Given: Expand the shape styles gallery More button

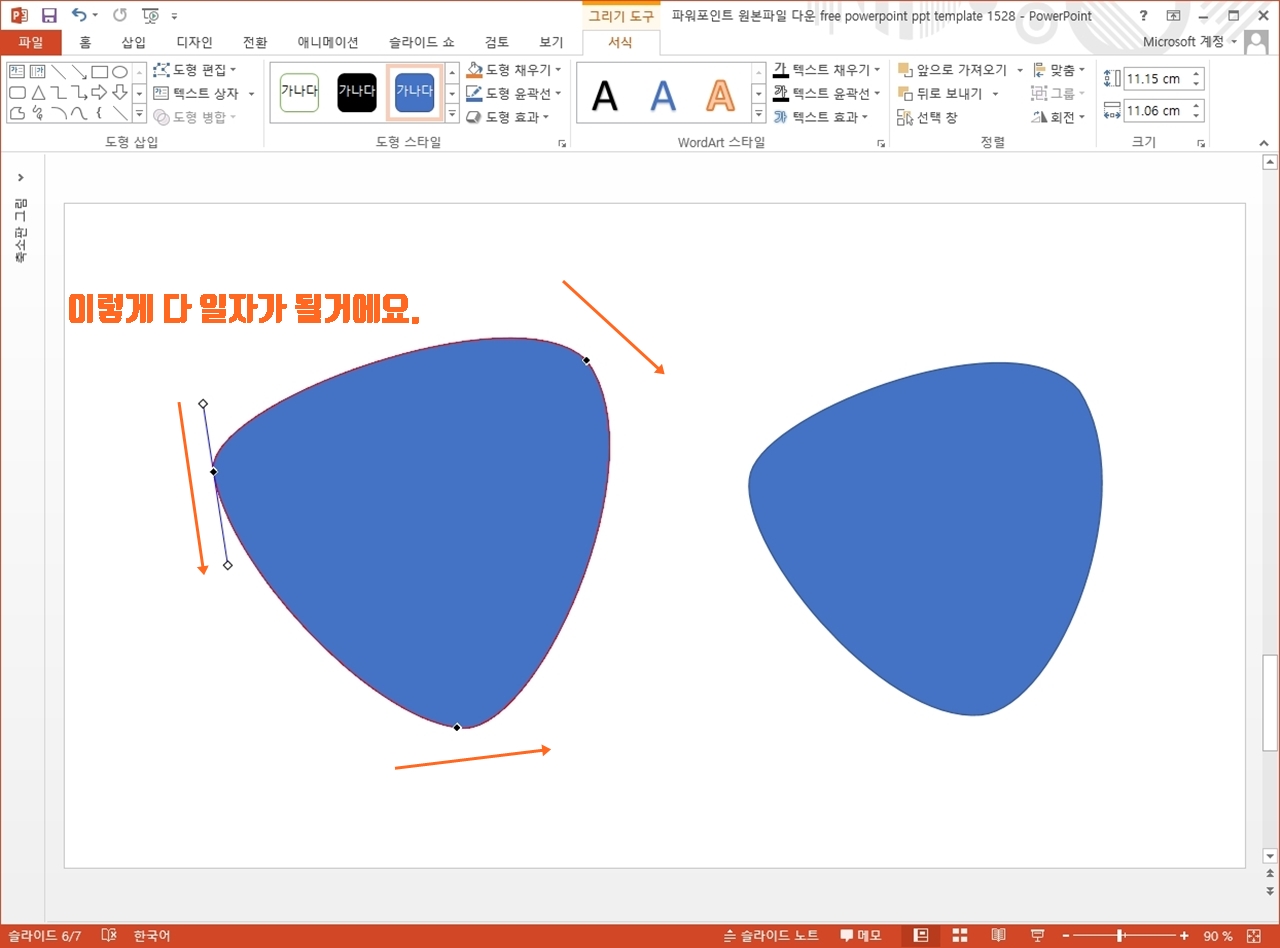Looking at the screenshot, I should [x=452, y=113].
